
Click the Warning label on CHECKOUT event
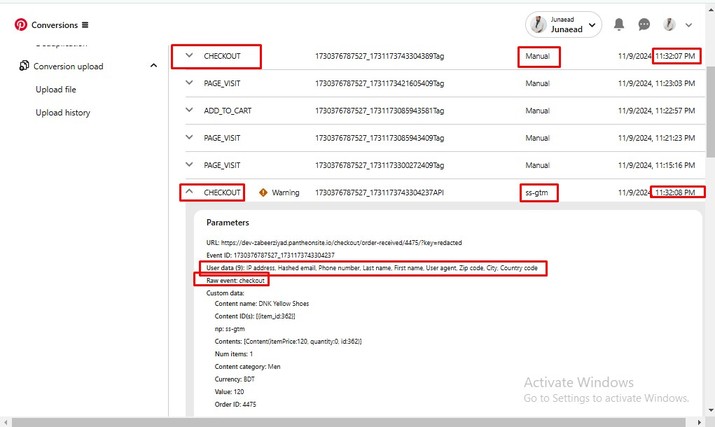click(x=285, y=193)
